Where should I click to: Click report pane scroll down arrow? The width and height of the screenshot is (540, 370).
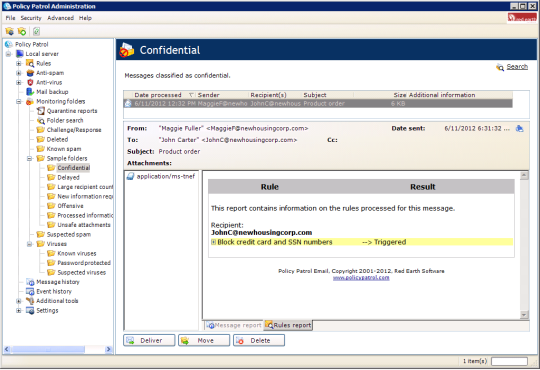click(x=524, y=315)
